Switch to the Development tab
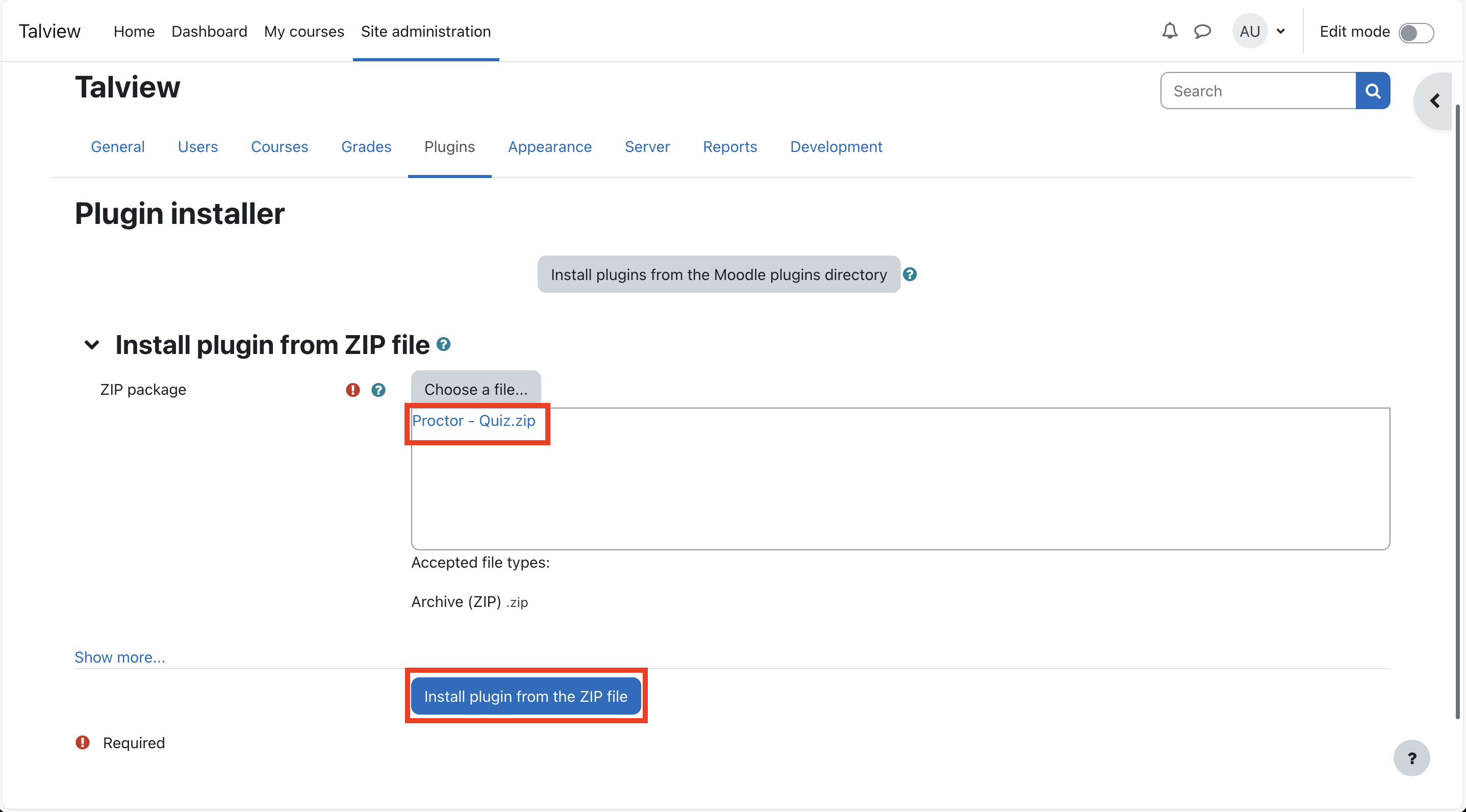1466x812 pixels. click(x=836, y=147)
